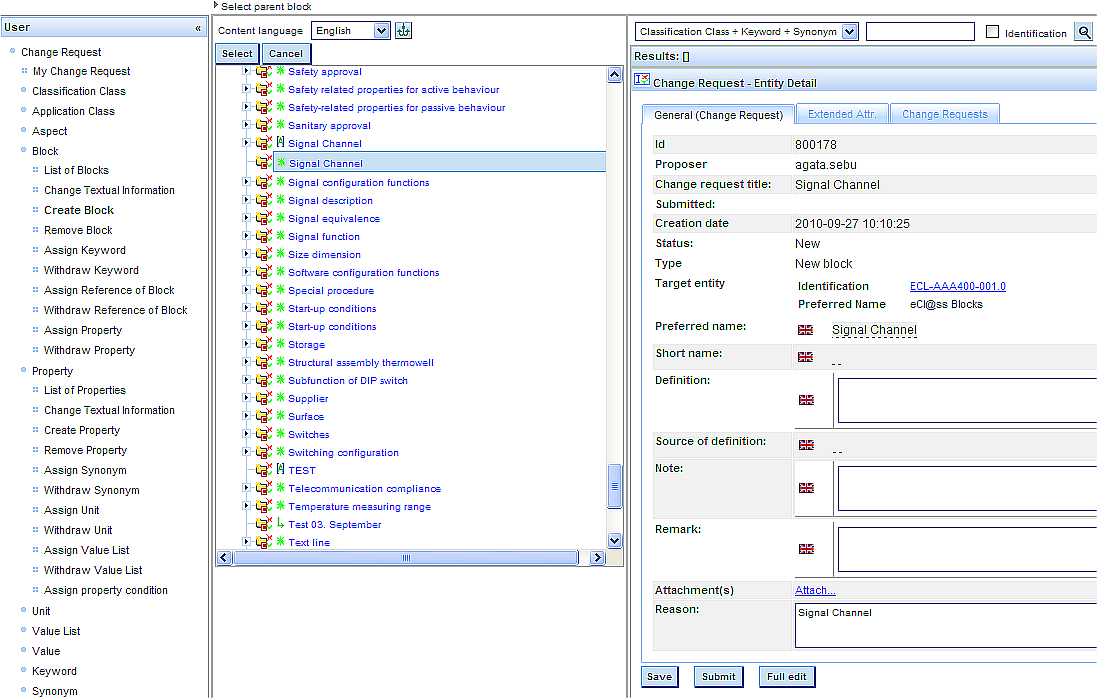Screen dimensions: 1097x698
Task: Click the magnifier search icon
Action: 1084,33
